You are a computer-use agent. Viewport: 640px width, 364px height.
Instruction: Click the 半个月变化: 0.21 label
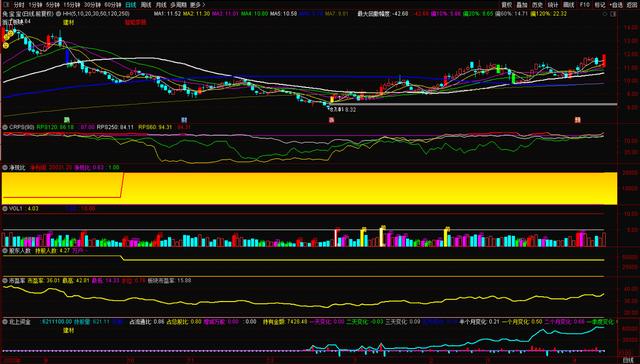[480, 322]
